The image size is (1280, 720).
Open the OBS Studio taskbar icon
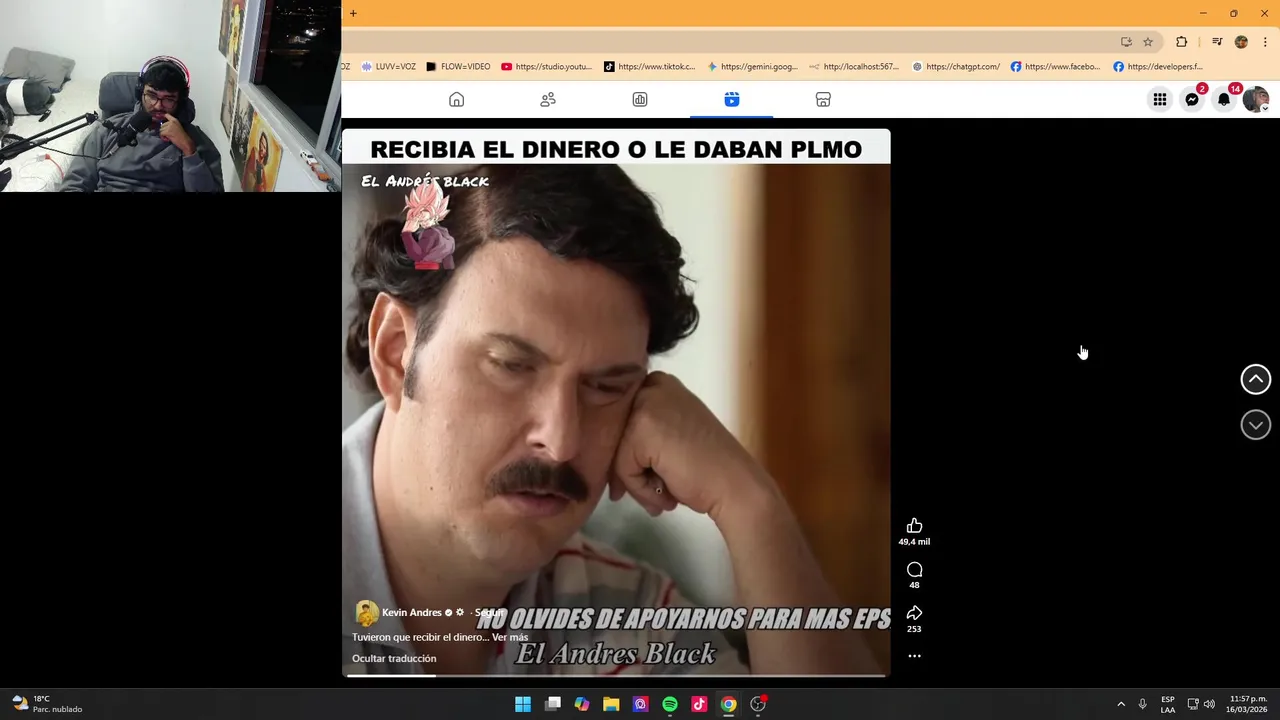pyautogui.click(x=758, y=704)
